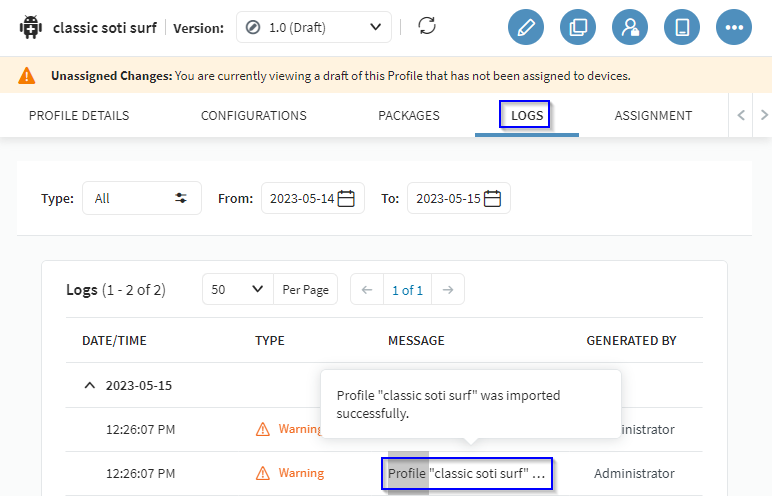772x496 pixels.
Task: Click the clone profile icon
Action: pos(577,27)
